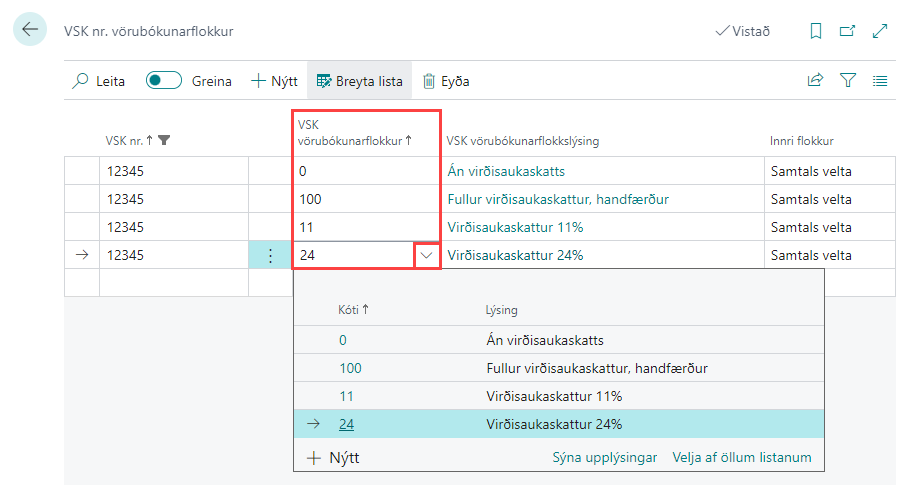Expand the VSK vörubókunarflokkur dropdown arrow
The image size is (900, 485).
[427, 255]
